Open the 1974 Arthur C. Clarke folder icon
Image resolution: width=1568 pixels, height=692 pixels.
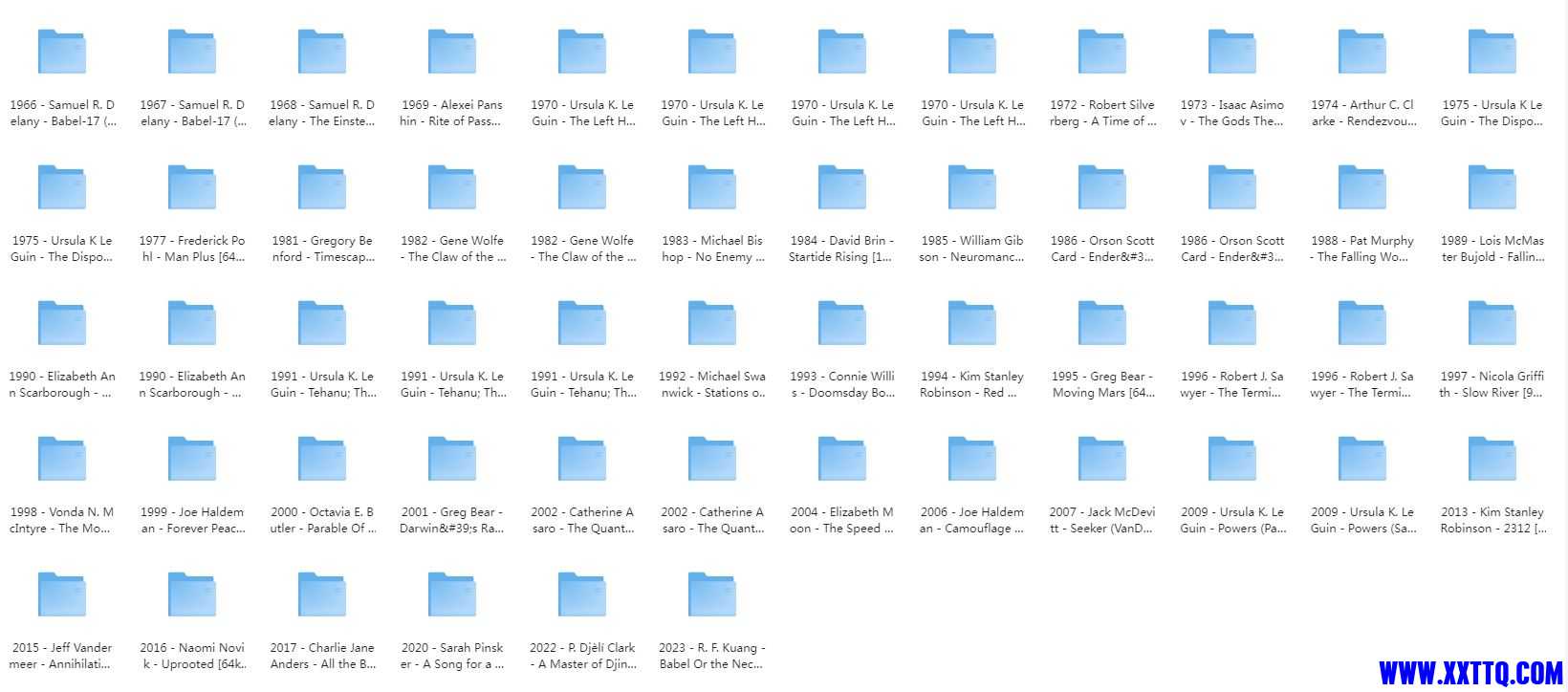coord(1362,52)
